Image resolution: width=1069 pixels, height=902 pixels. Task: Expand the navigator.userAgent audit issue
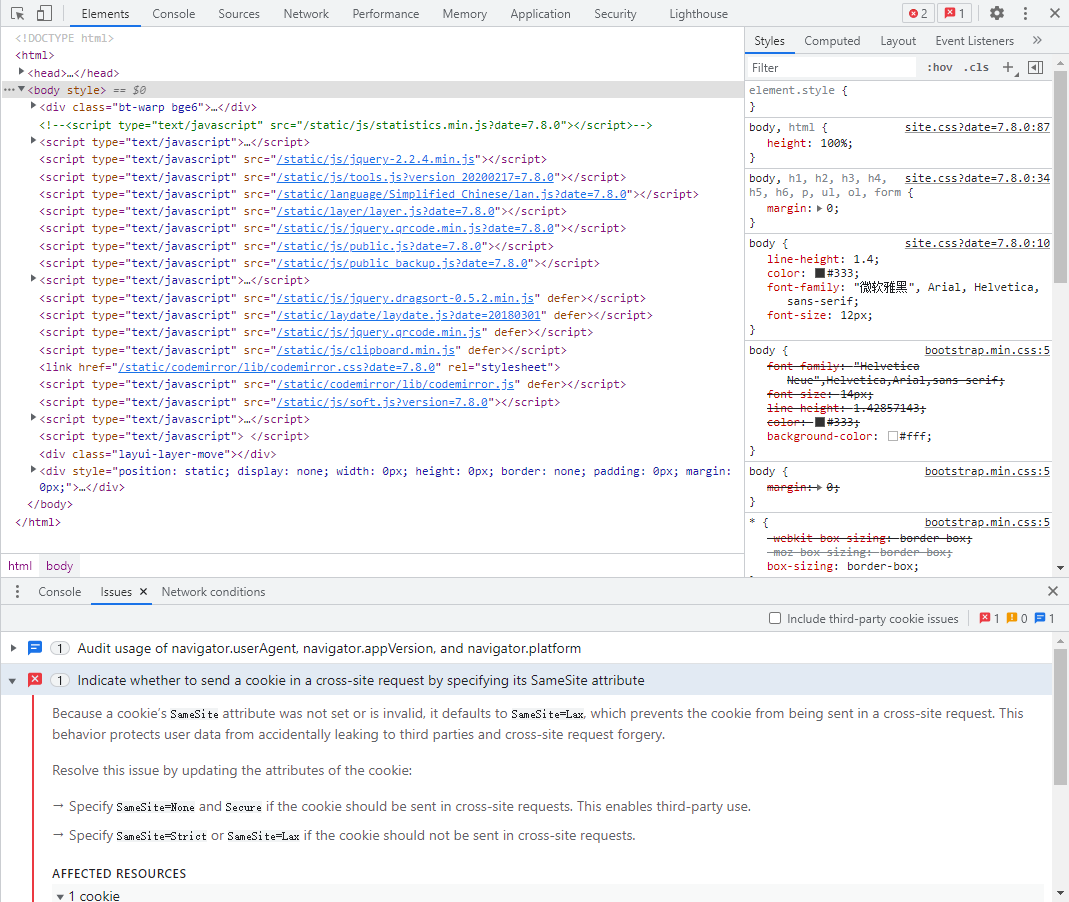point(13,648)
